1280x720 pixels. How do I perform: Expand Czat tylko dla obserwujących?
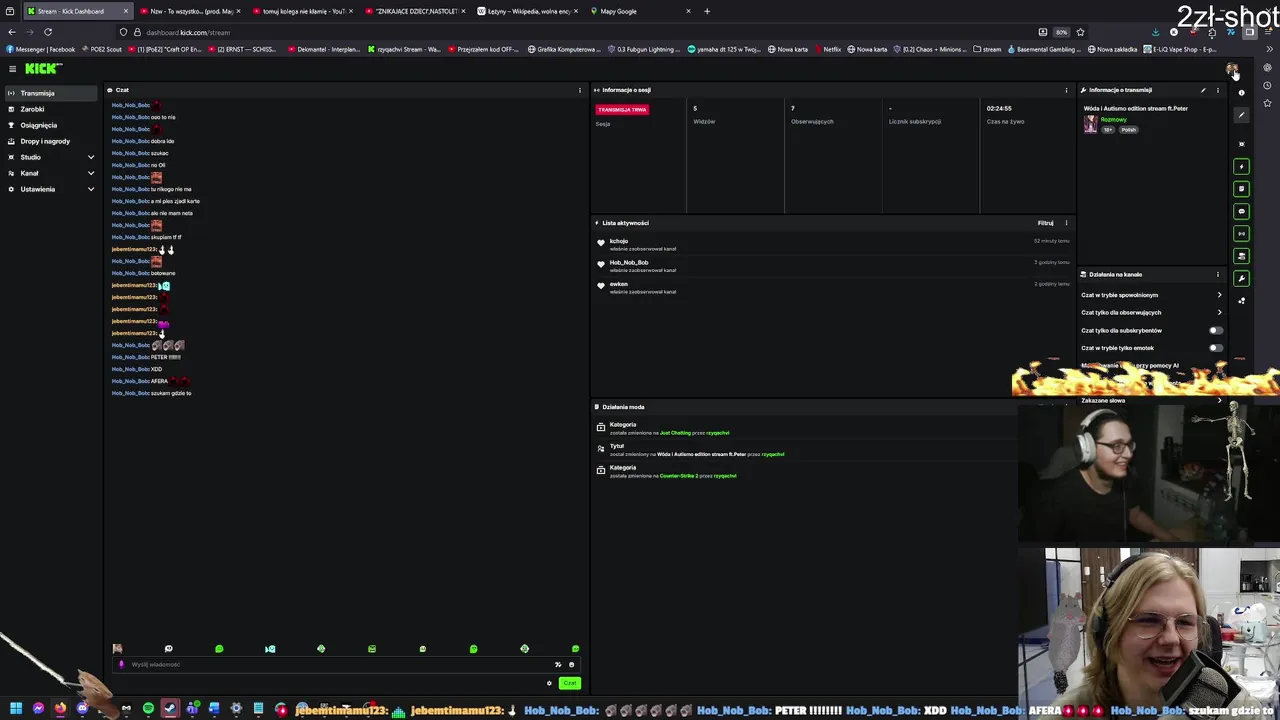pos(1151,312)
